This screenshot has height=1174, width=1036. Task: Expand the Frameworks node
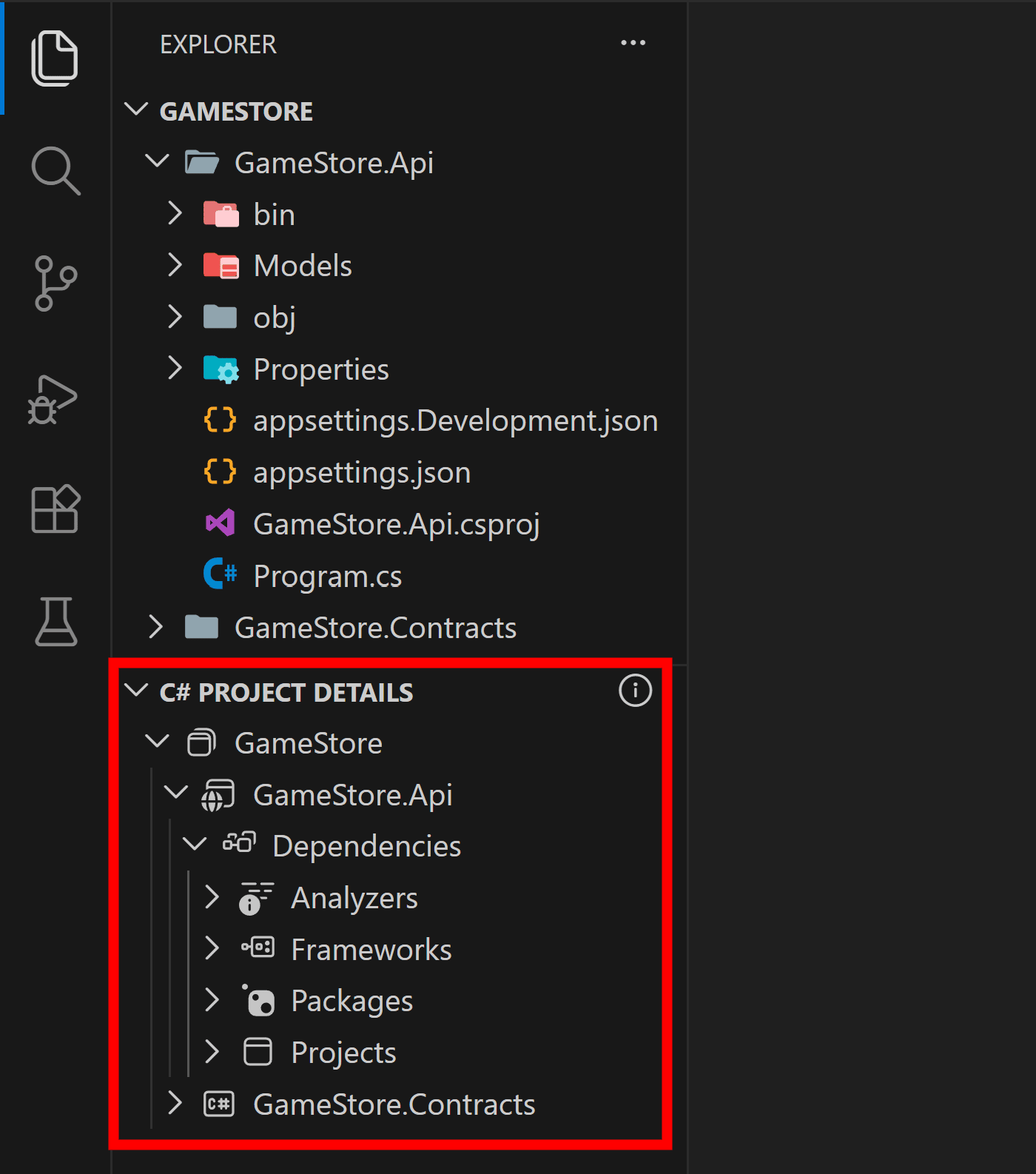pos(212,947)
